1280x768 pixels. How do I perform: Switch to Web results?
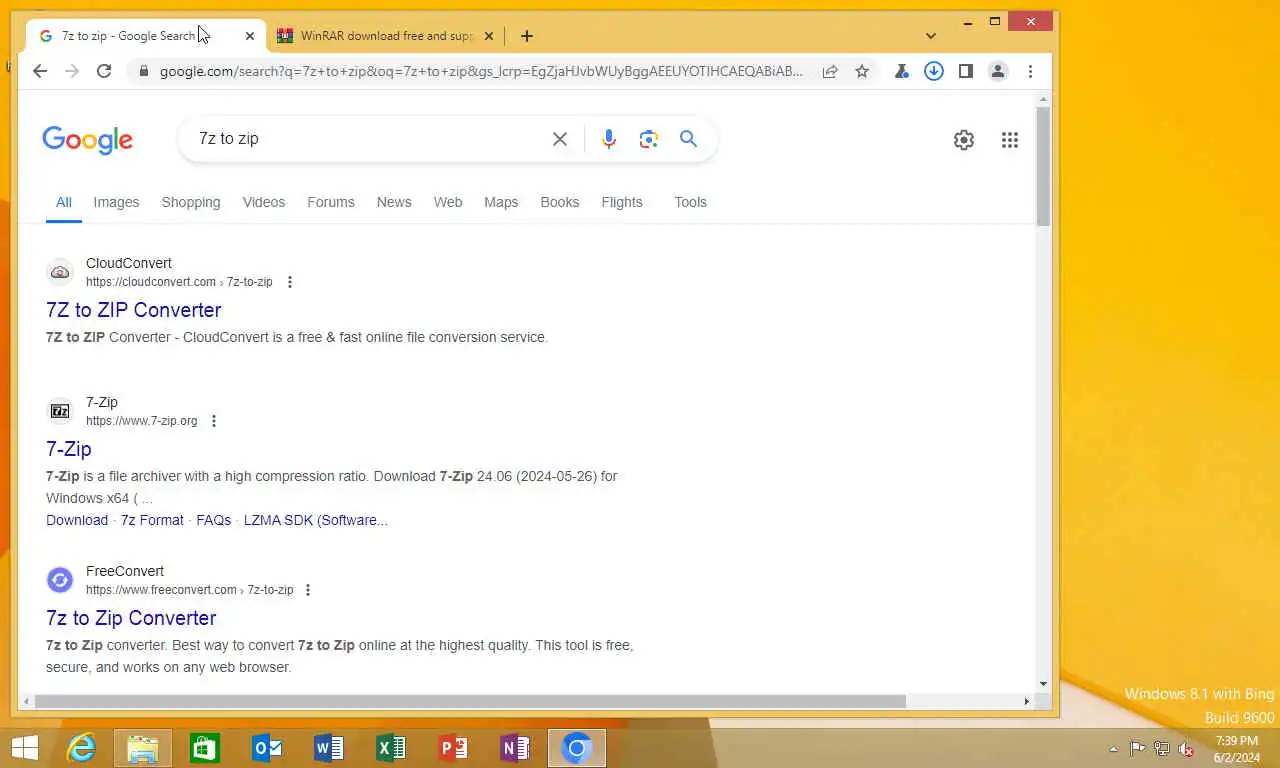click(x=448, y=202)
